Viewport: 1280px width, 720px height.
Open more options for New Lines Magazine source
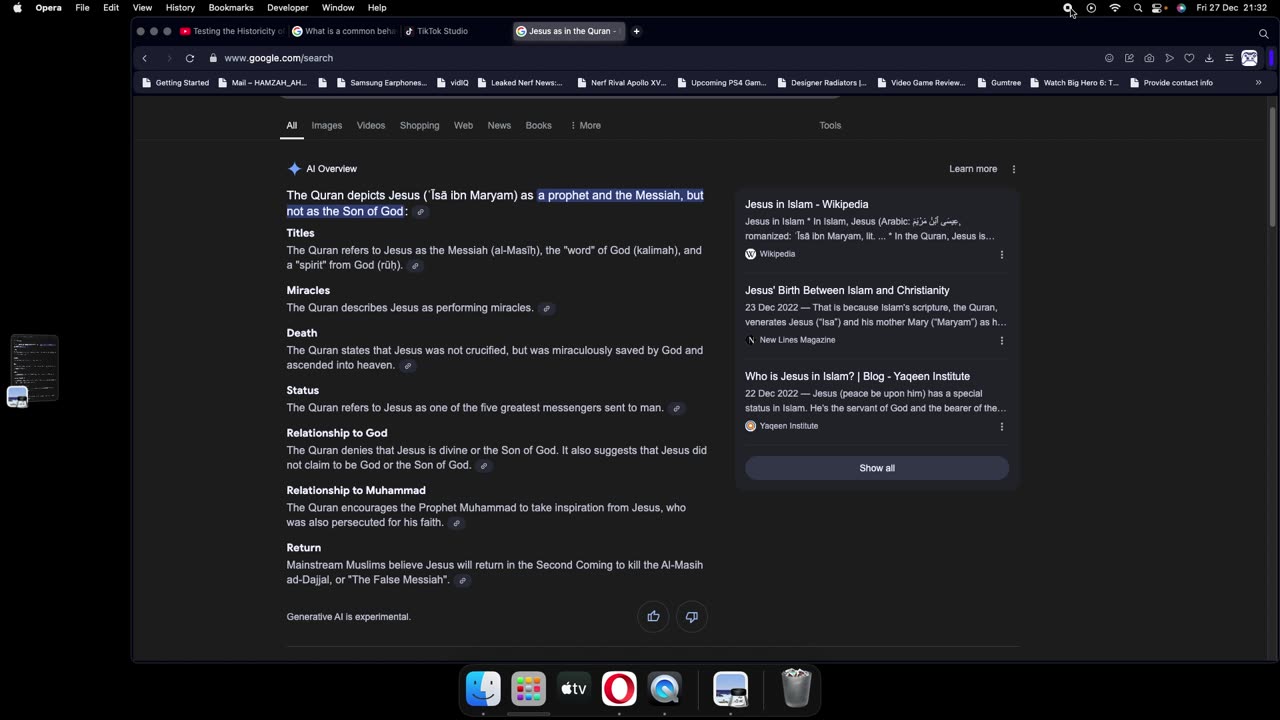tap(1001, 340)
